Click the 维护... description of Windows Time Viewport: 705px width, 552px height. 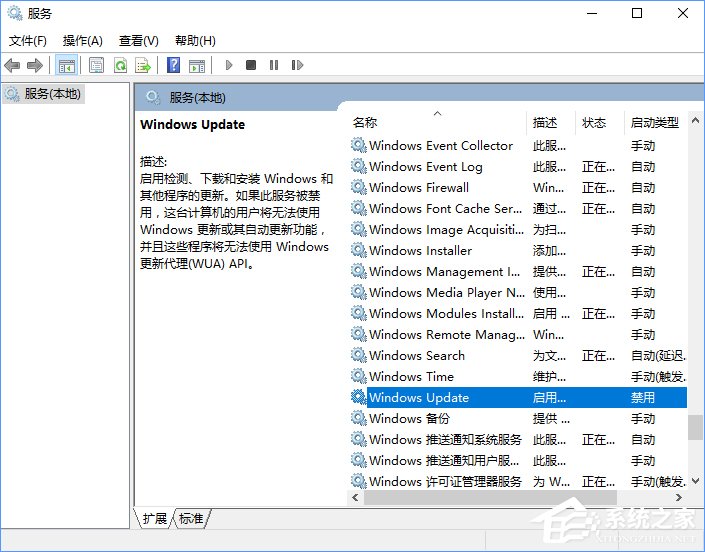549,376
